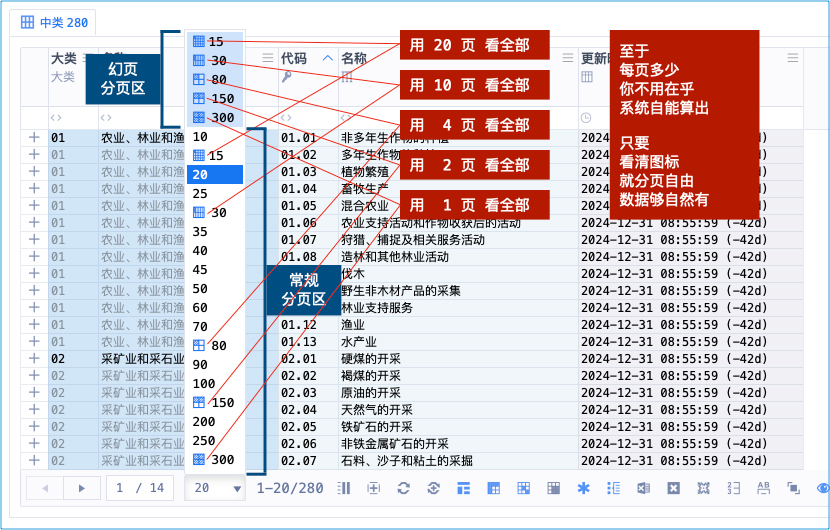The height and width of the screenshot is (530, 830).
Task: Toggle the eye visibility icon in toolbar
Action: coord(822,488)
